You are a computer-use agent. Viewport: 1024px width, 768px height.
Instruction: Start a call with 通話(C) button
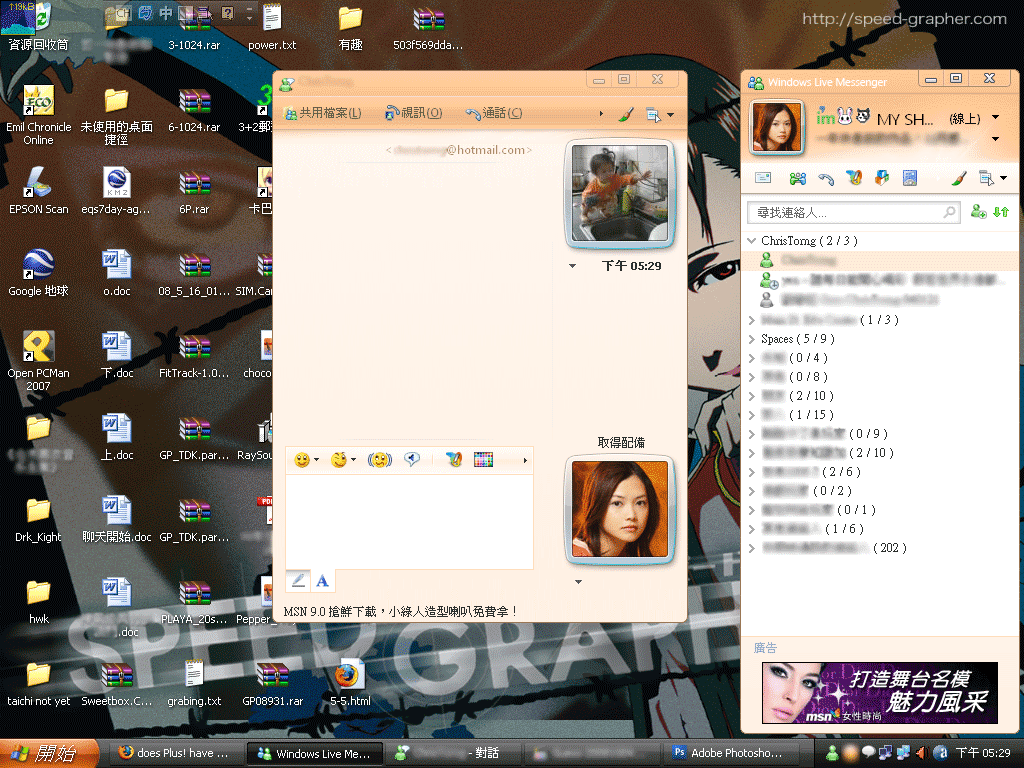pyautogui.click(x=494, y=113)
